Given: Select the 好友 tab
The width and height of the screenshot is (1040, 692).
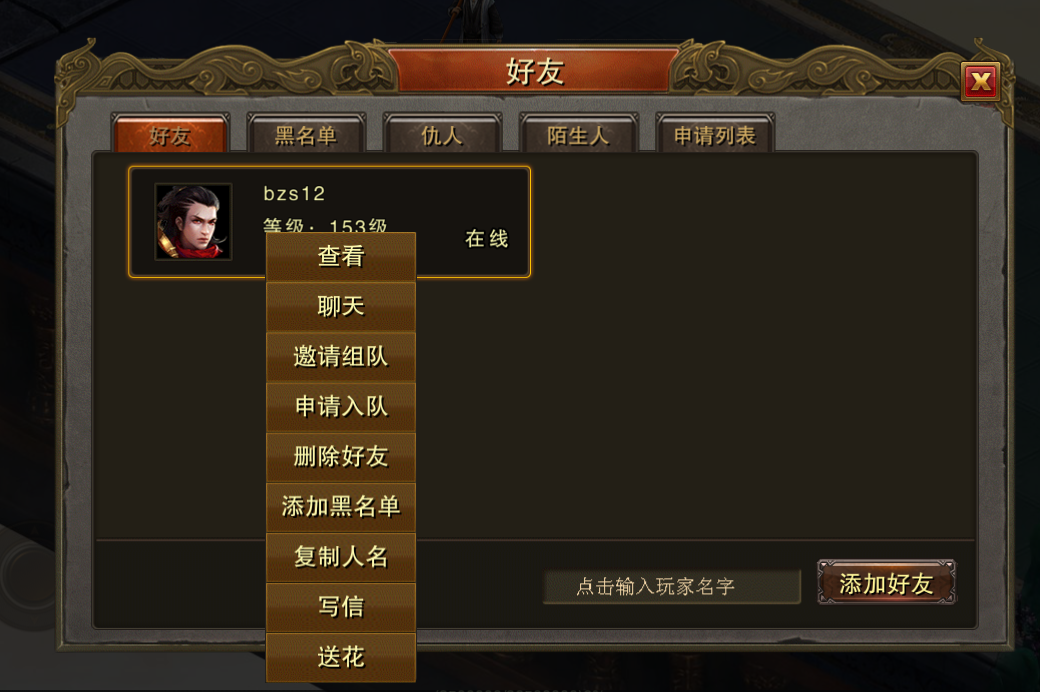Looking at the screenshot, I should pyautogui.click(x=170, y=135).
